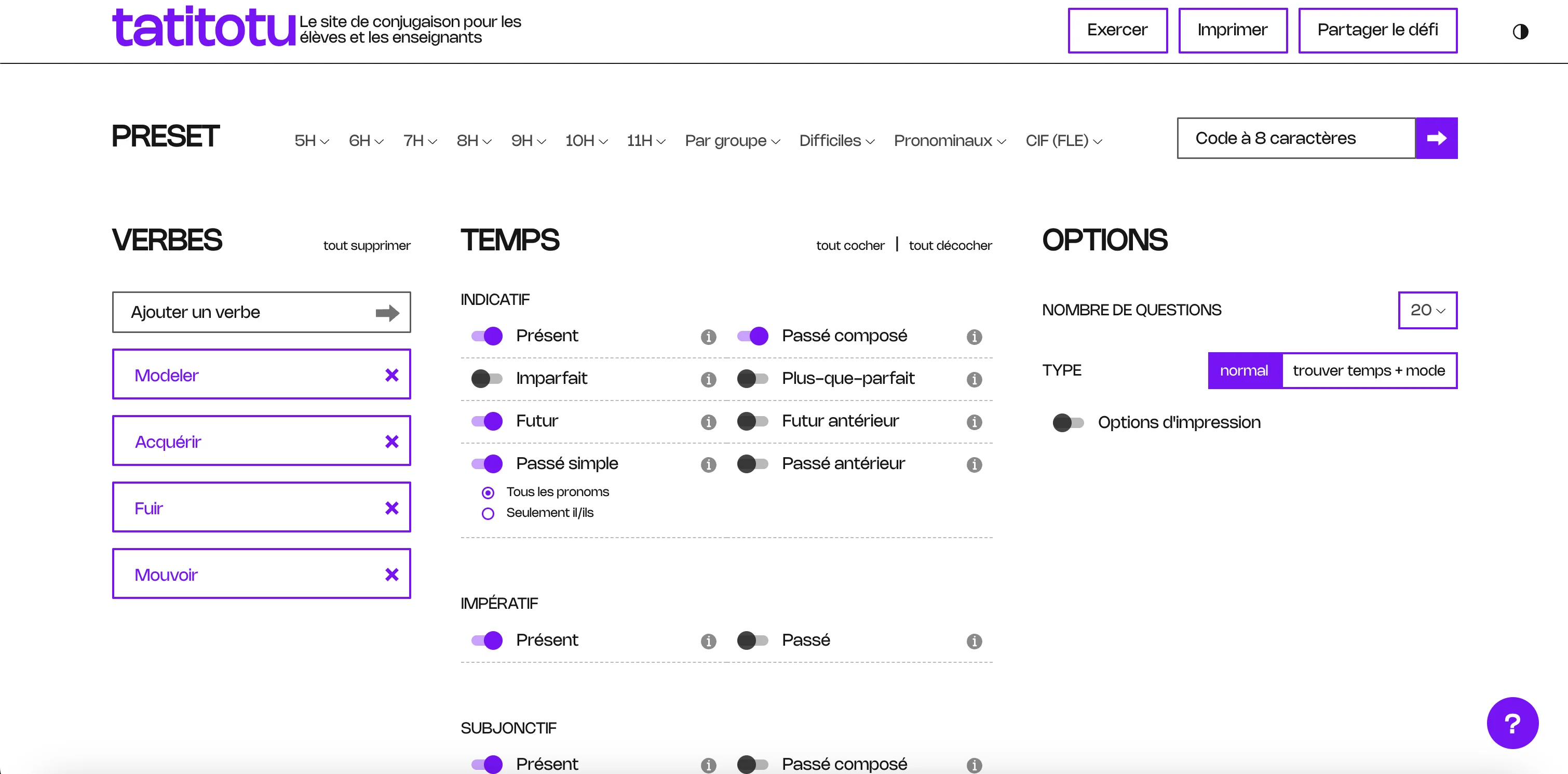Switch type to trouver temps + mode
Image resolution: width=1568 pixels, height=774 pixels.
pos(1369,371)
